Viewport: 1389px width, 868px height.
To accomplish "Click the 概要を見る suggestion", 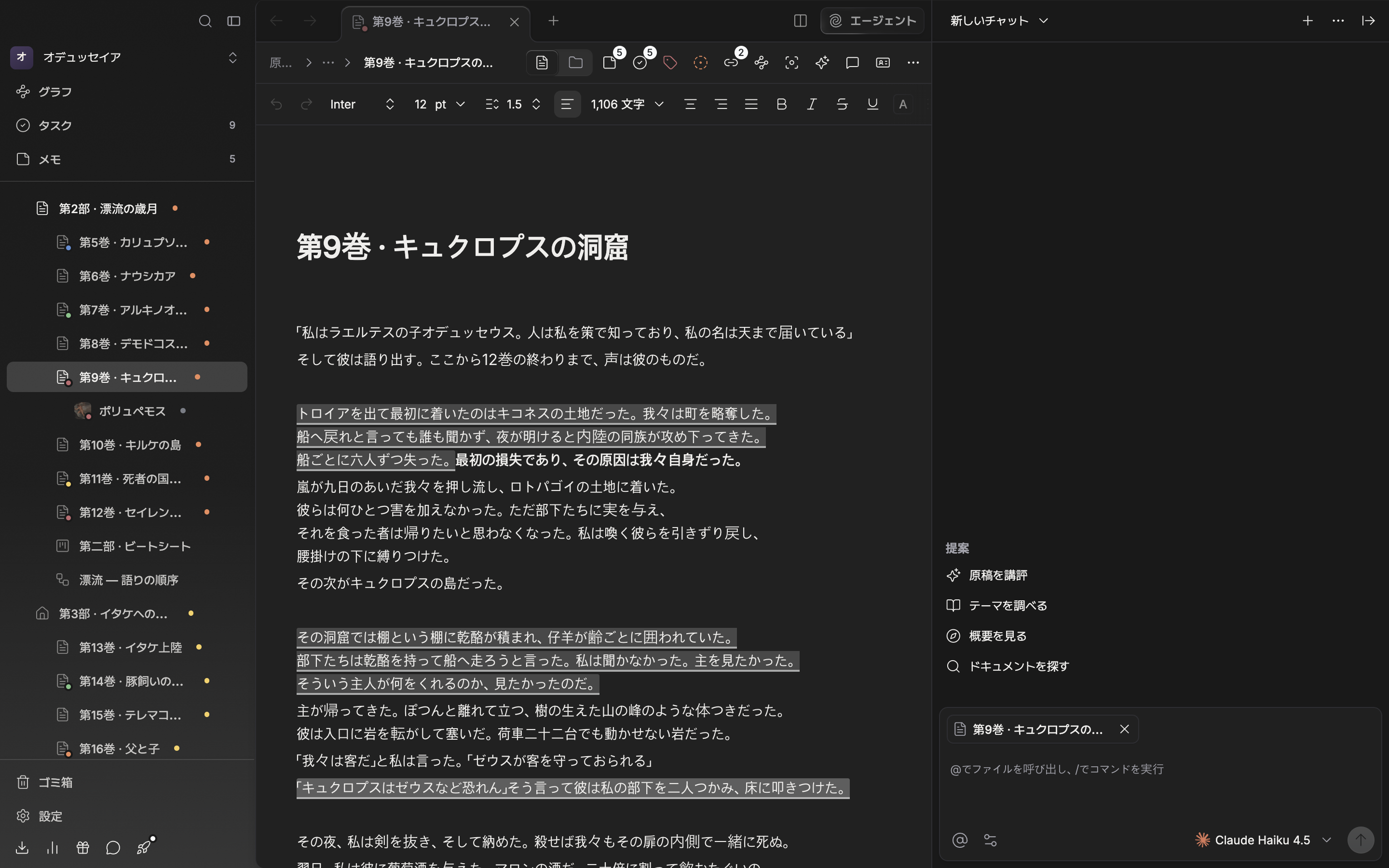I will (987, 636).
